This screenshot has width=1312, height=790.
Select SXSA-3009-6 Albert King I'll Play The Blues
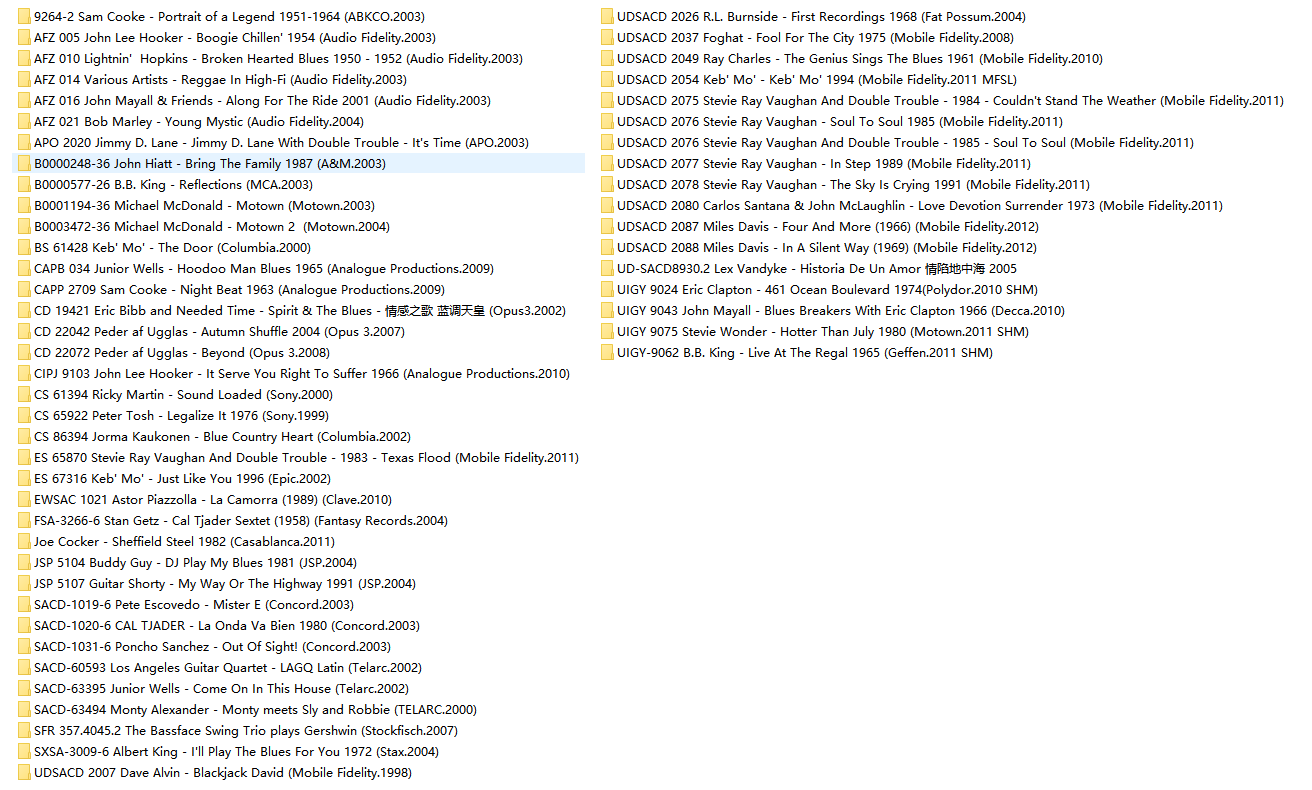pos(236,752)
